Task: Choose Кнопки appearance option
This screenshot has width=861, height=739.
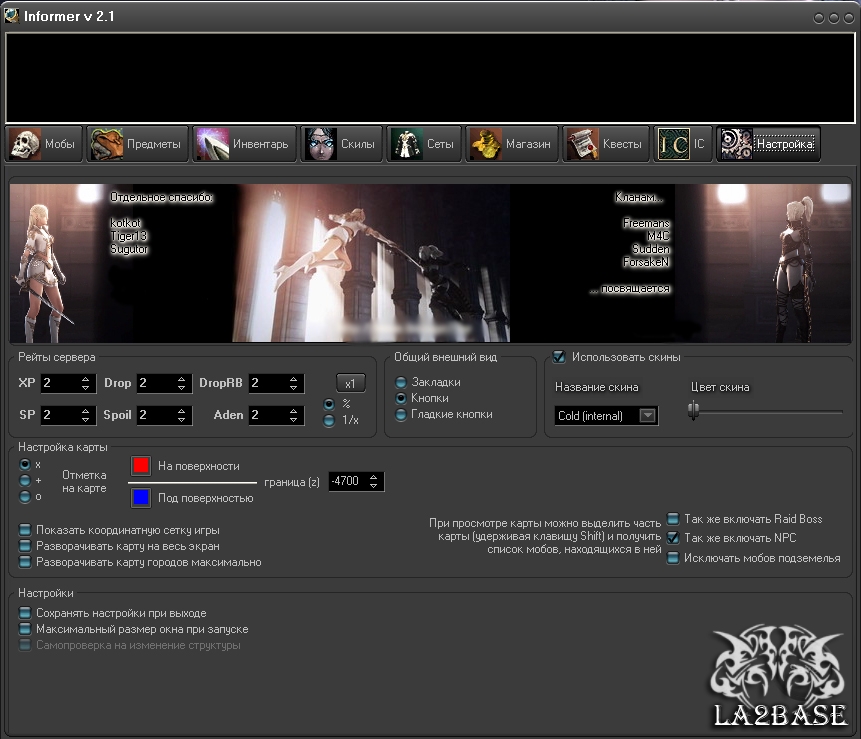Action: pyautogui.click(x=401, y=398)
